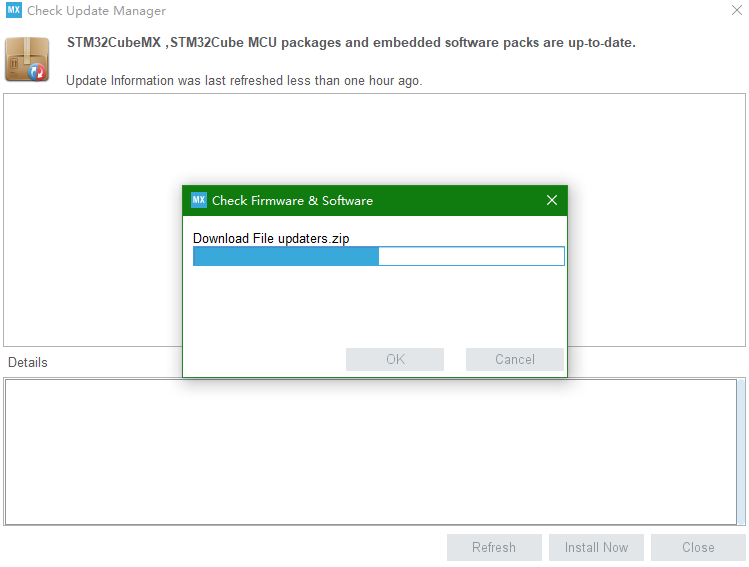Click the OK button in the download dialog
This screenshot has height=567, width=749.
click(395, 359)
